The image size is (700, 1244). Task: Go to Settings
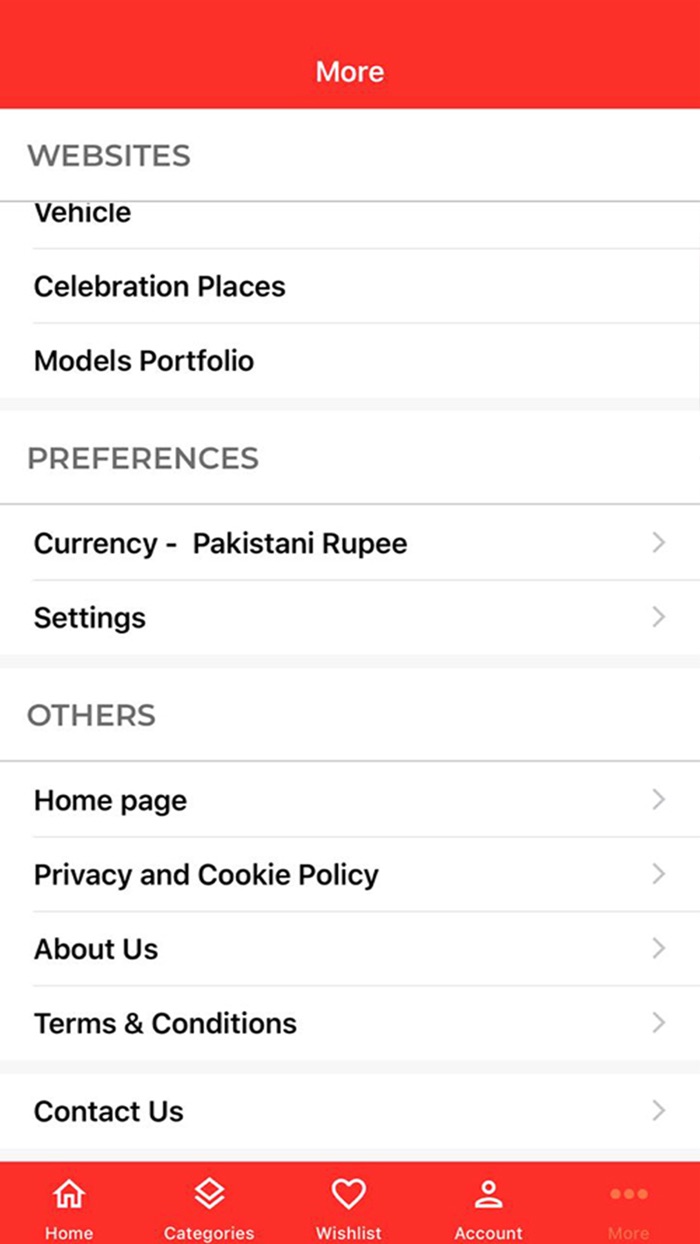(x=90, y=618)
